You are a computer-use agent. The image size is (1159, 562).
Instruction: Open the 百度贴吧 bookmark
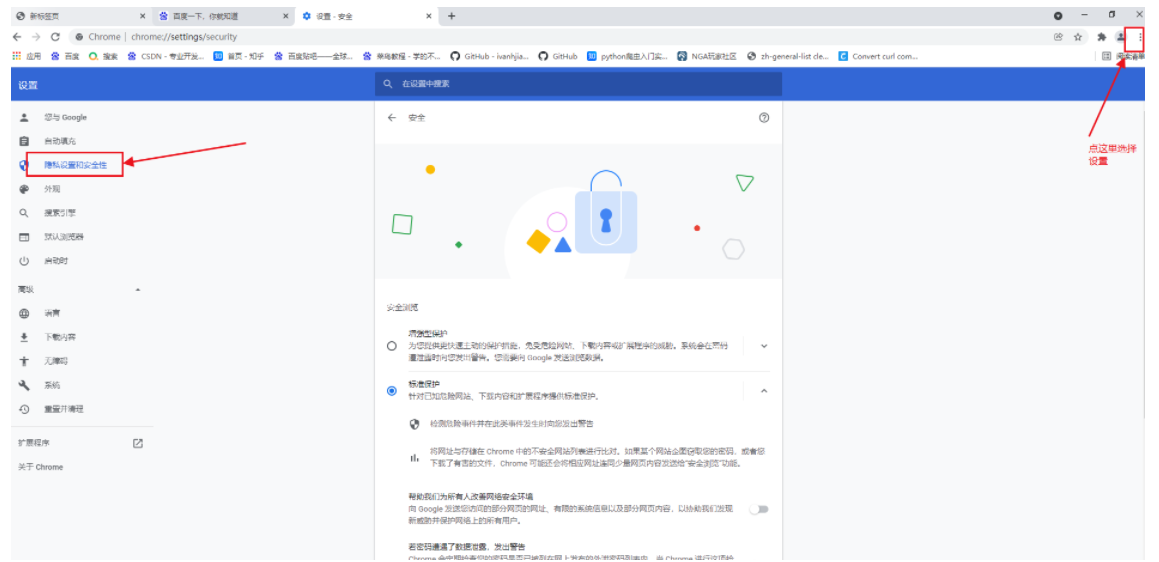pos(313,55)
